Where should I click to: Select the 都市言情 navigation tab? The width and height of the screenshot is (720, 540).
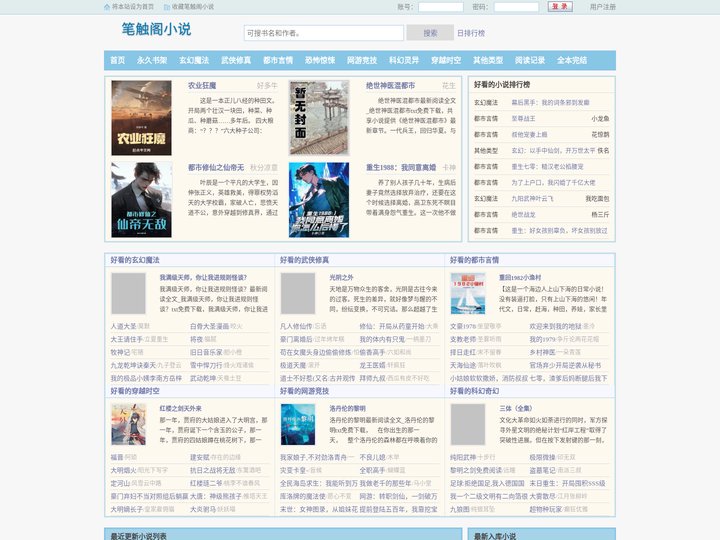[278, 60]
